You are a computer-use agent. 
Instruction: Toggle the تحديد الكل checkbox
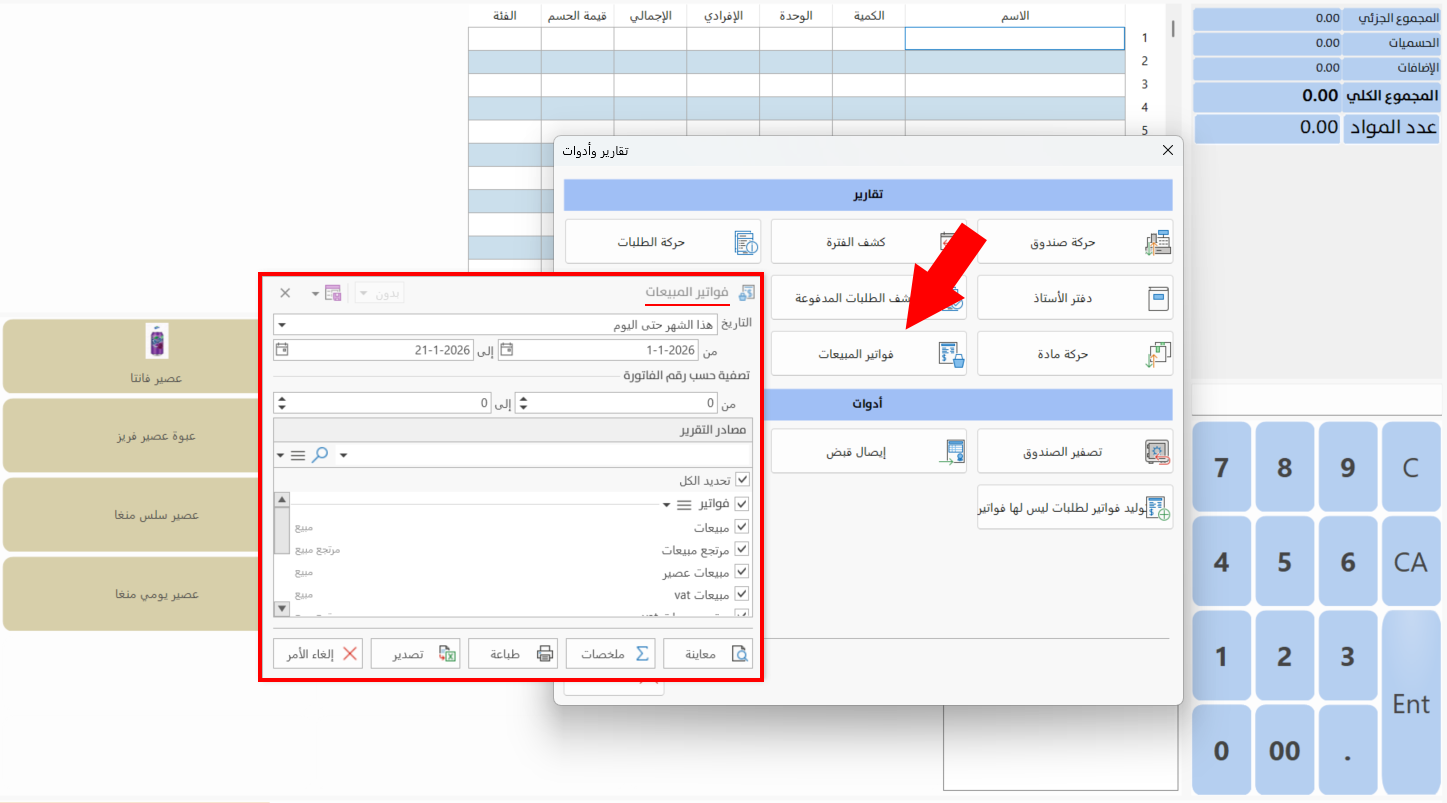click(742, 480)
